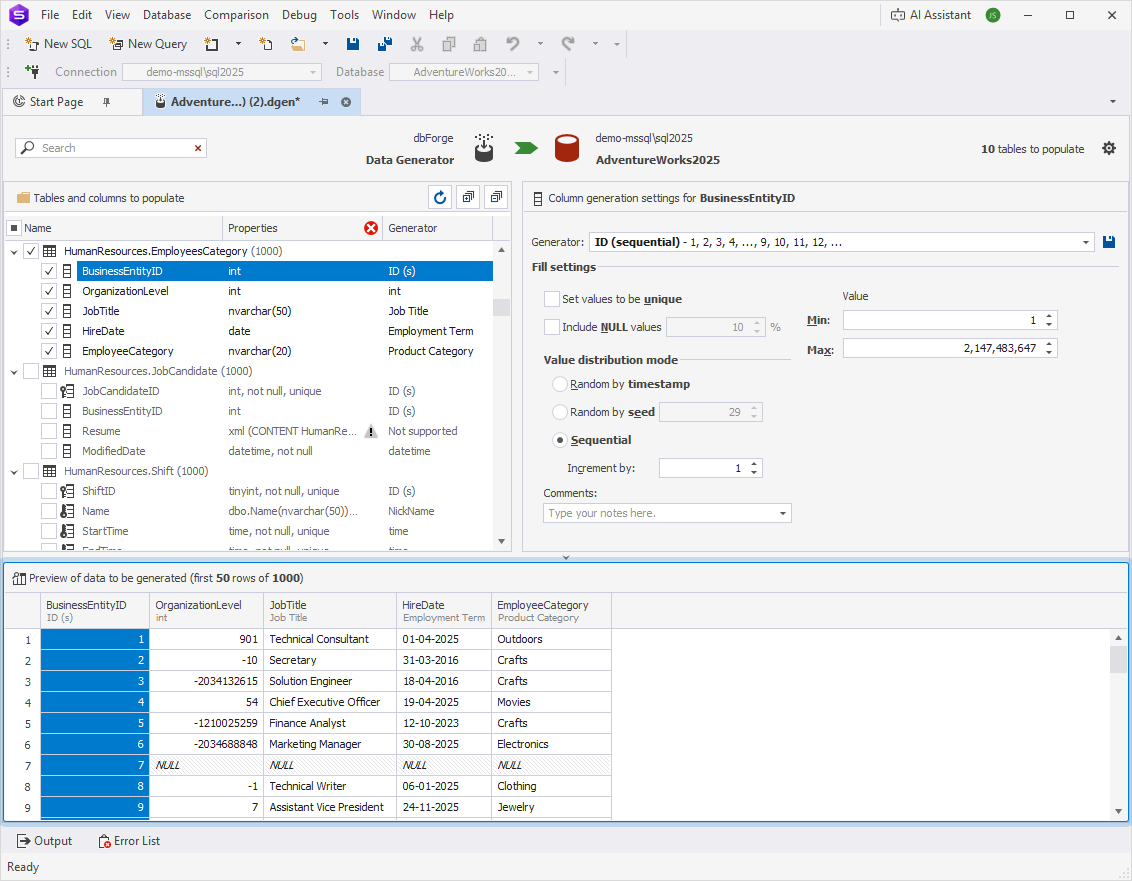The width and height of the screenshot is (1132, 881).
Task: Collapse the HumanResources.Shift tree node
Action: 14,472
